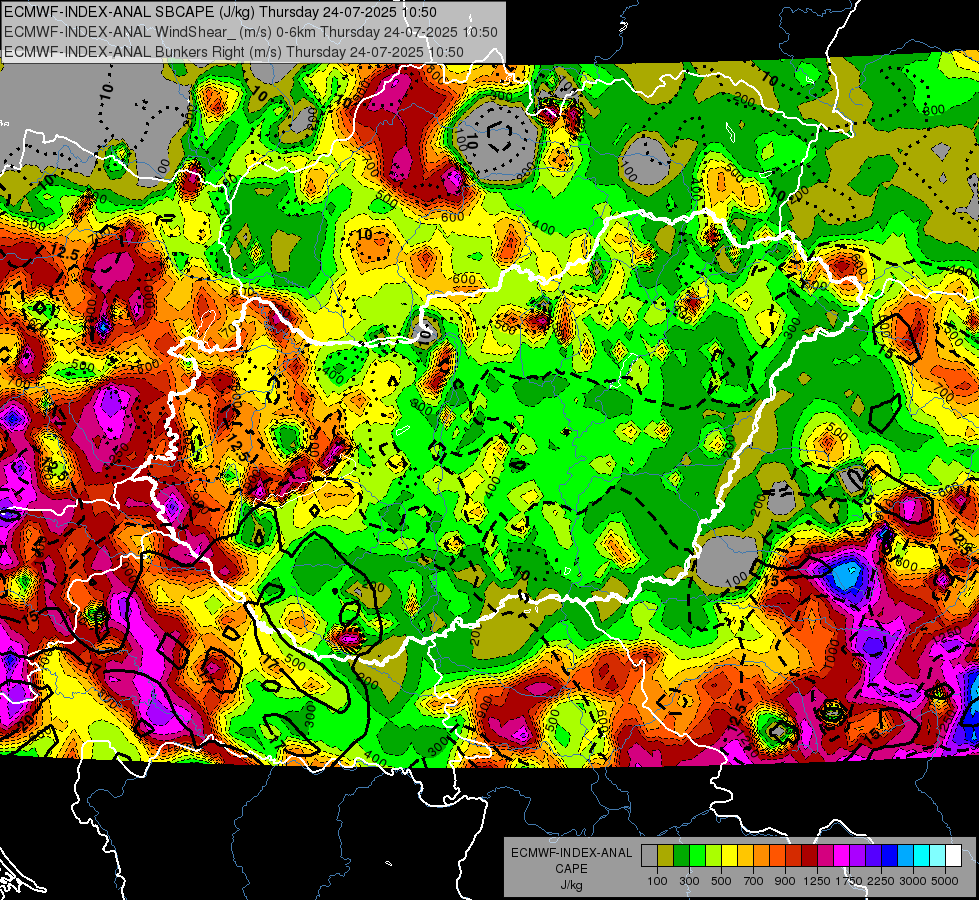Click the legend scale value 3000
979x900 pixels.
pyautogui.click(x=913, y=881)
